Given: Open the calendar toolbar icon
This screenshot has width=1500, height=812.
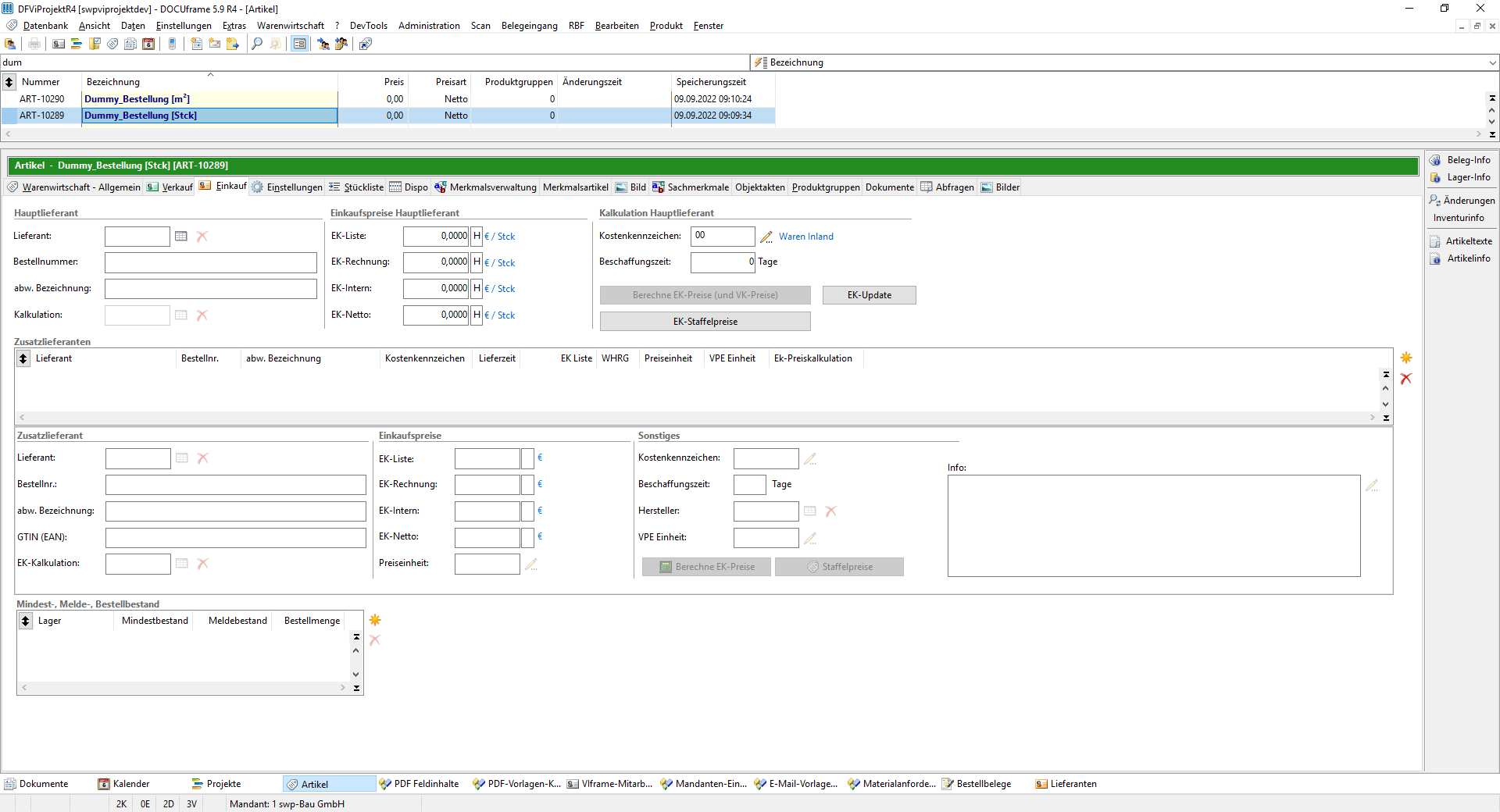Looking at the screenshot, I should tap(148, 44).
